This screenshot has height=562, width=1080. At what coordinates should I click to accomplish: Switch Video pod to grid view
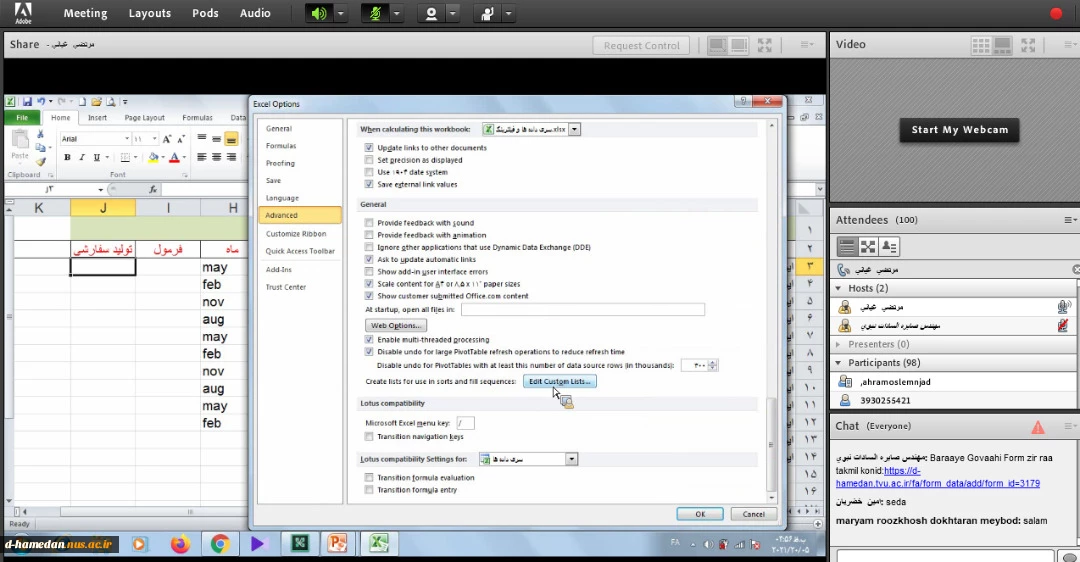[x=981, y=45]
